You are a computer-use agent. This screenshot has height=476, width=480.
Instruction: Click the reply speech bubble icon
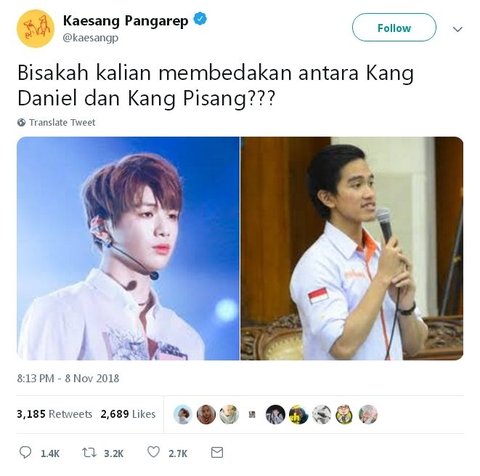pos(25,452)
